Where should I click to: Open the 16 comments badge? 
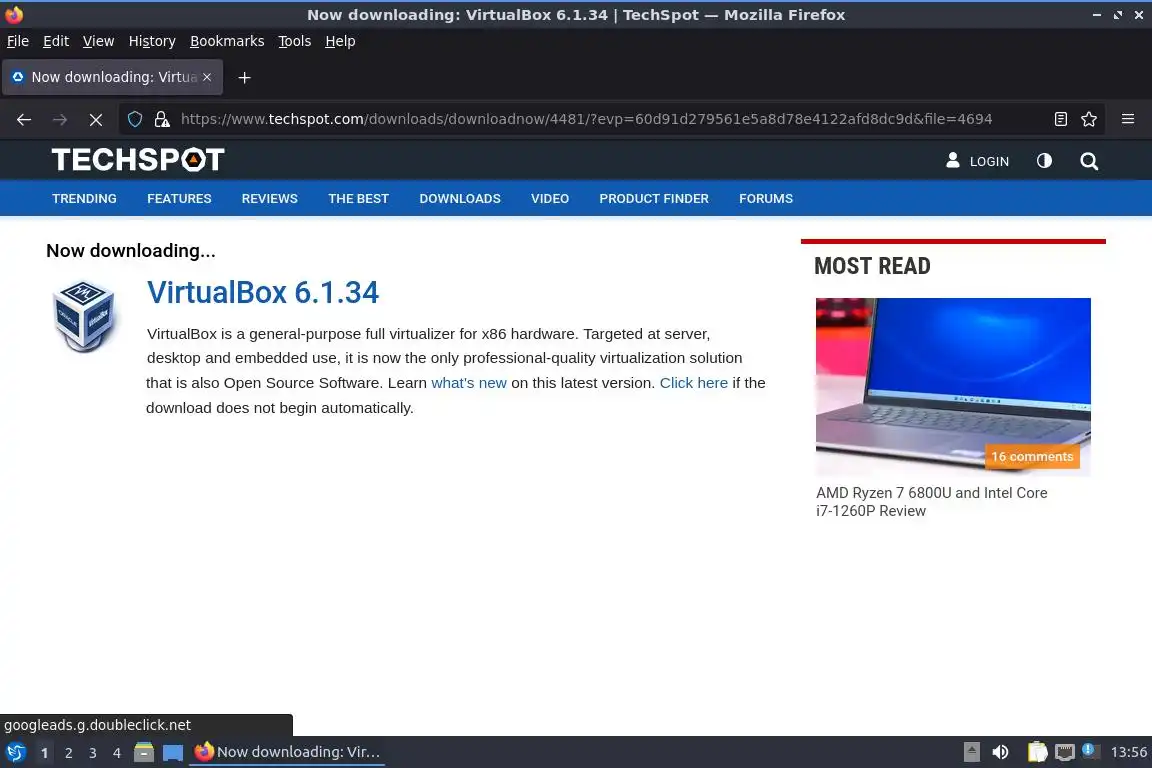[x=1032, y=456]
